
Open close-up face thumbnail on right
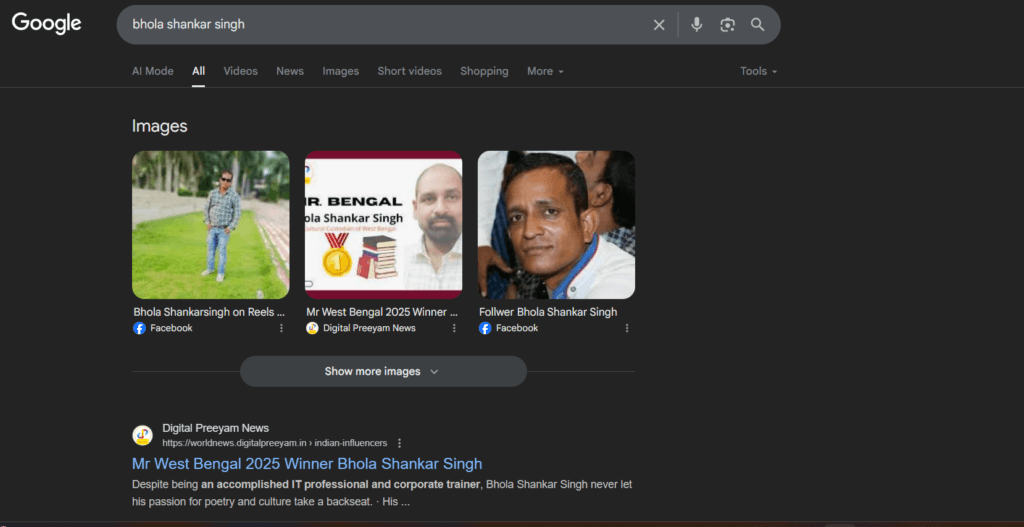point(556,225)
